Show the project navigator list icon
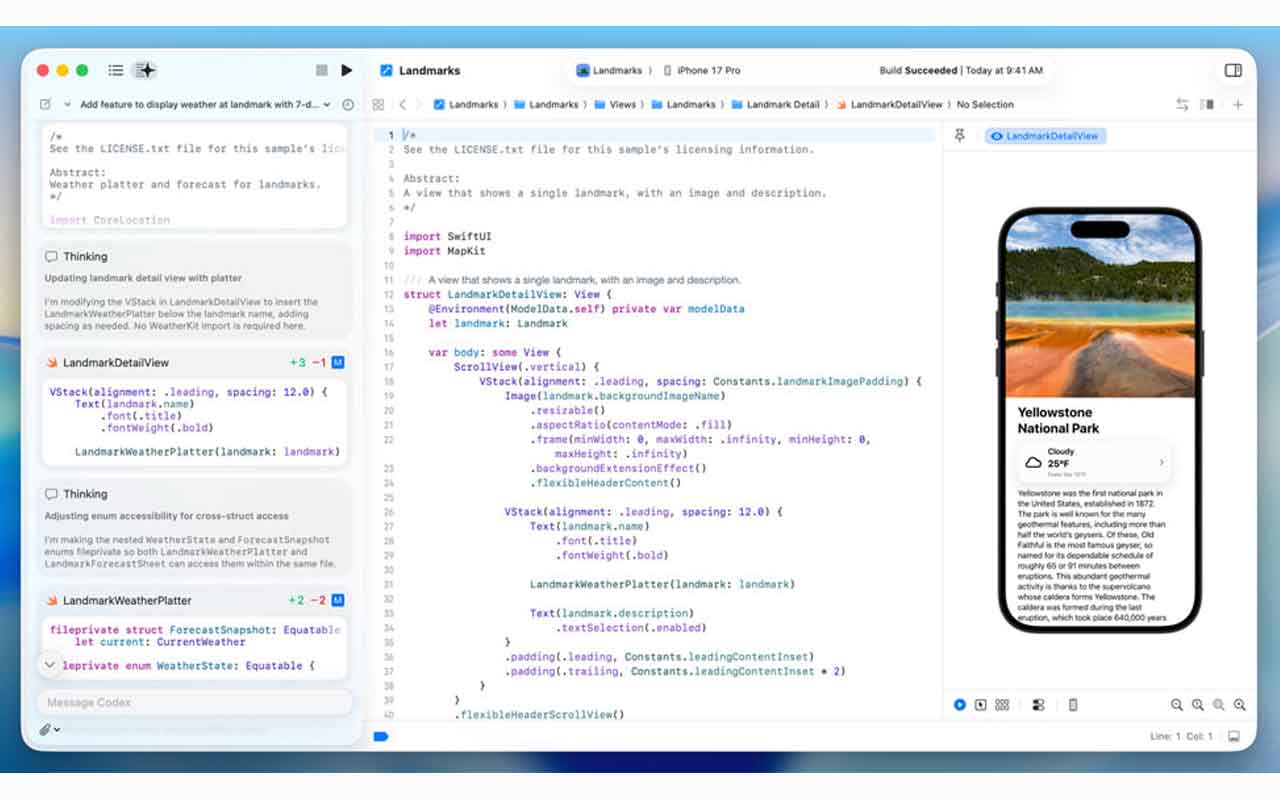This screenshot has width=1280, height=800. point(116,70)
